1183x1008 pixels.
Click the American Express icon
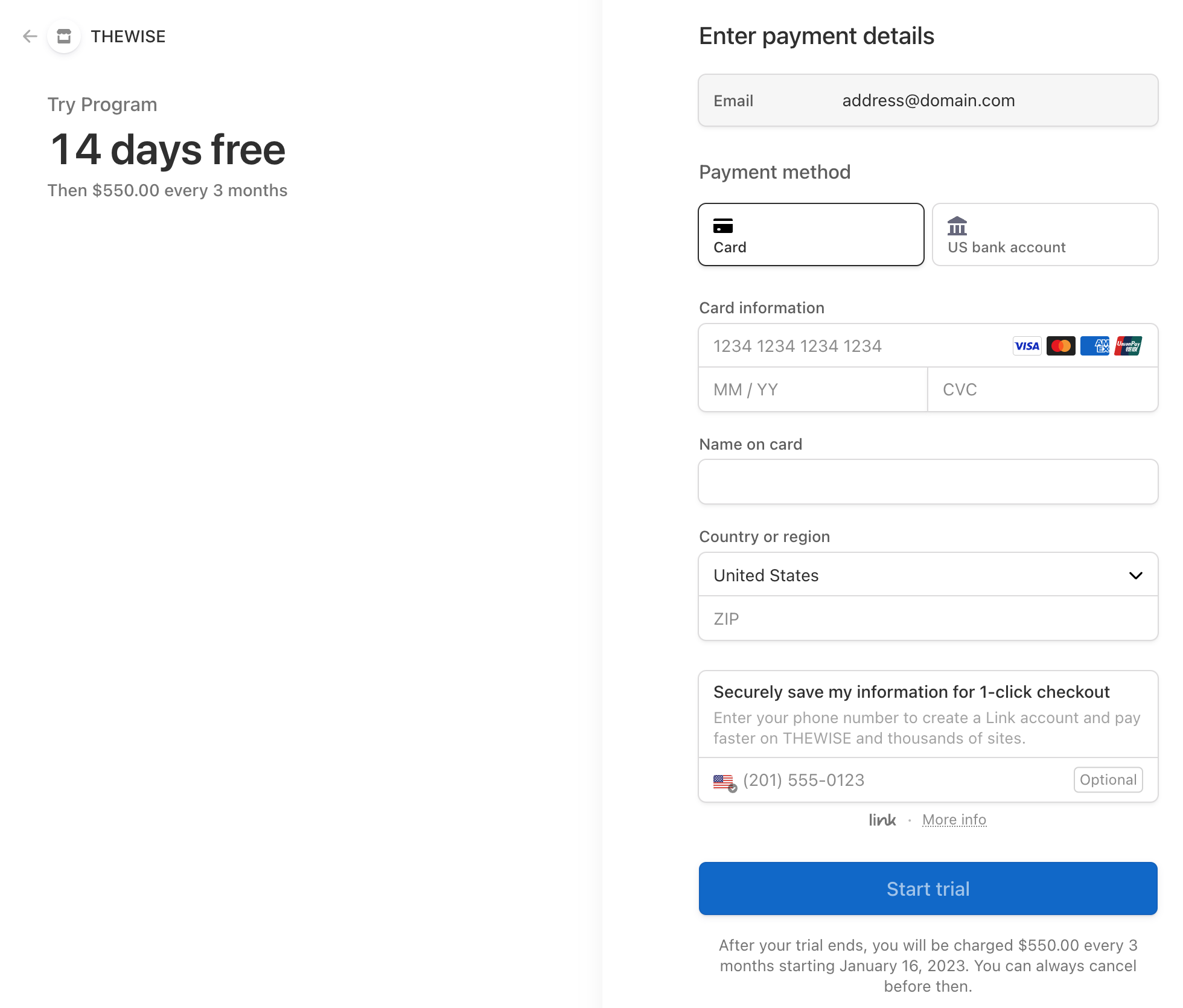tap(1094, 345)
